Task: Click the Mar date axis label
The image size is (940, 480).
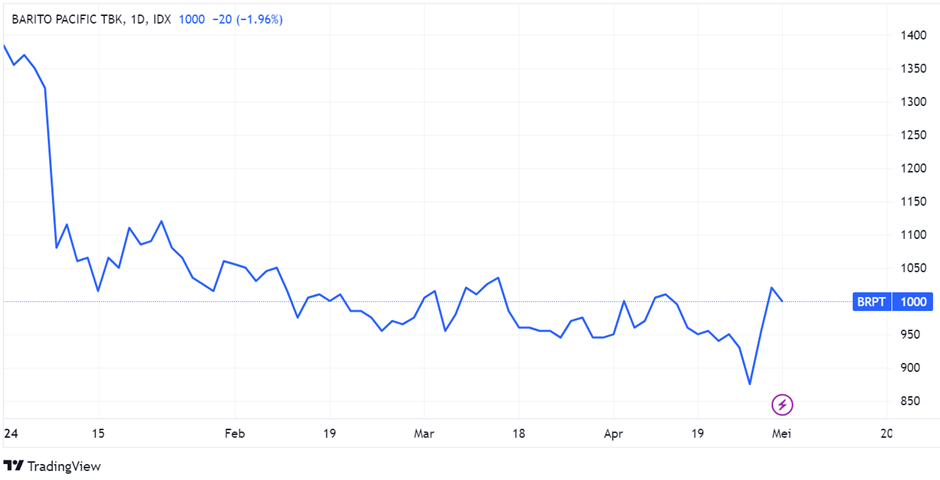Action: pyautogui.click(x=424, y=433)
